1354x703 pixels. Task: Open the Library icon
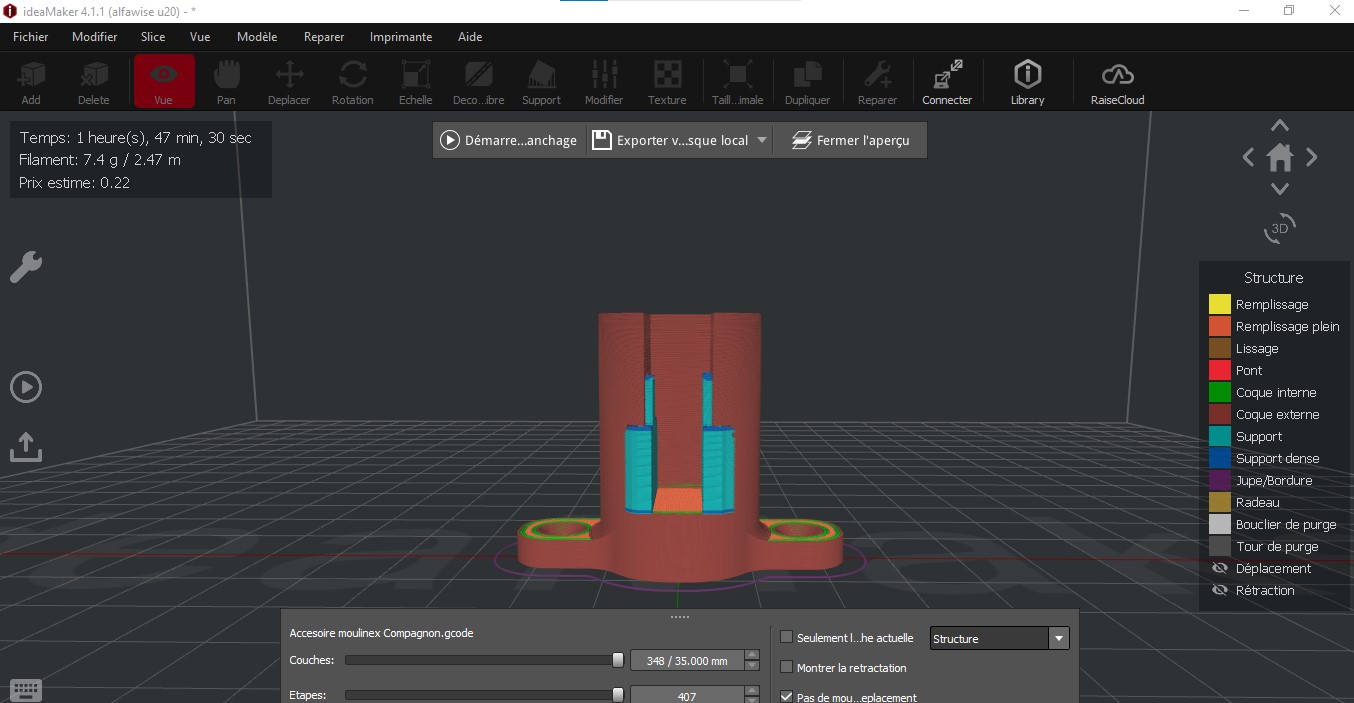tap(1027, 81)
